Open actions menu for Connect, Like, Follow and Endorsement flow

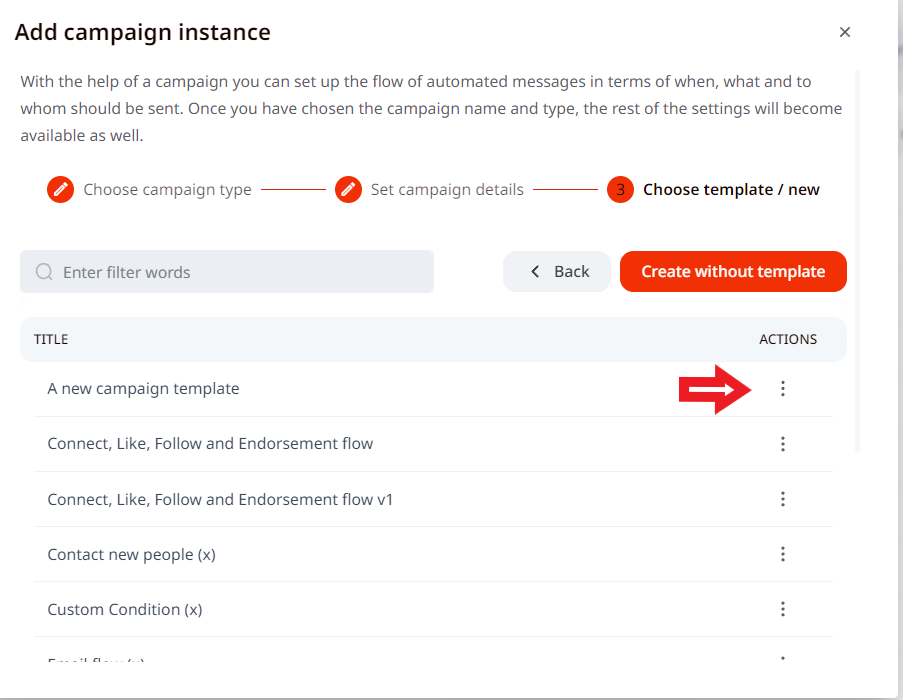pos(783,444)
